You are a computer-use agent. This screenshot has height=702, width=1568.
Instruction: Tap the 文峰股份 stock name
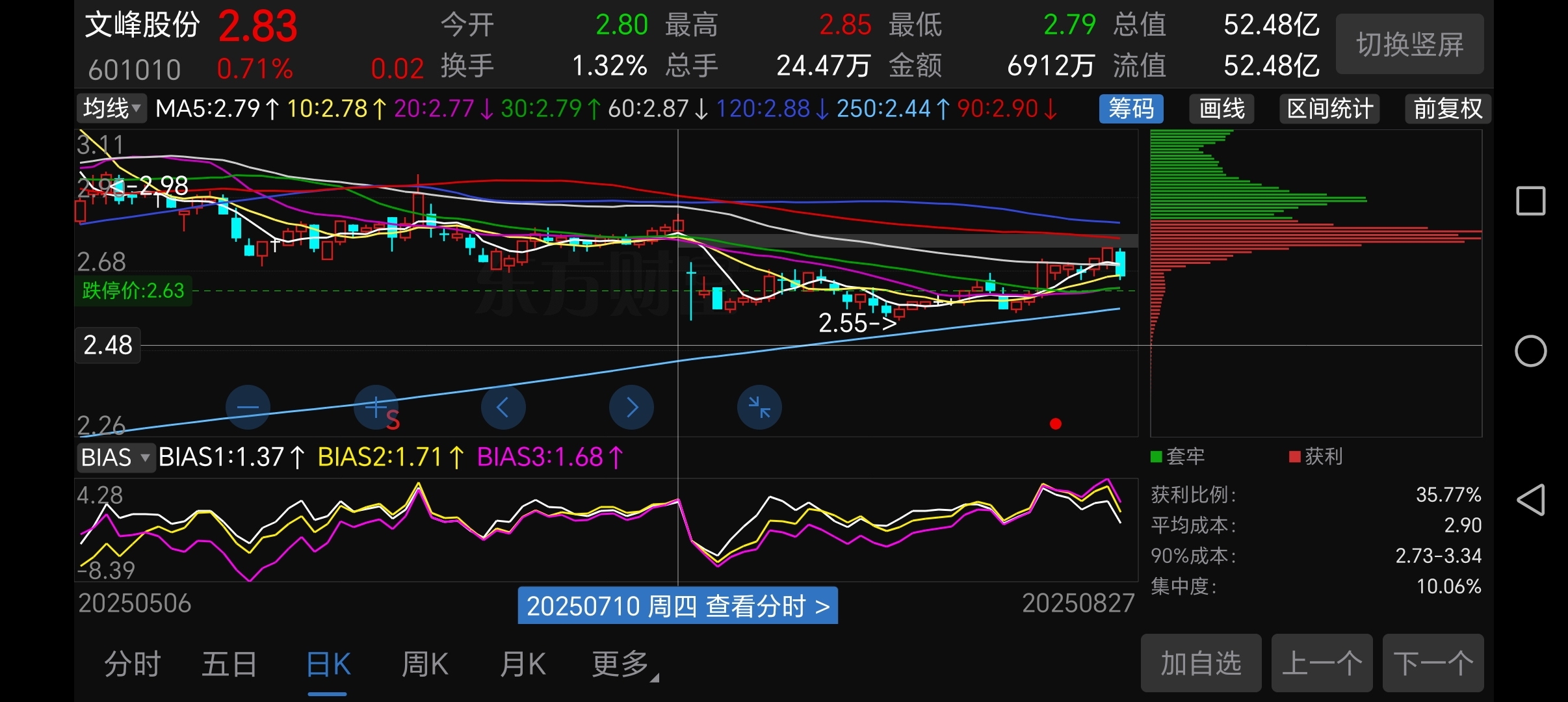(x=142, y=25)
